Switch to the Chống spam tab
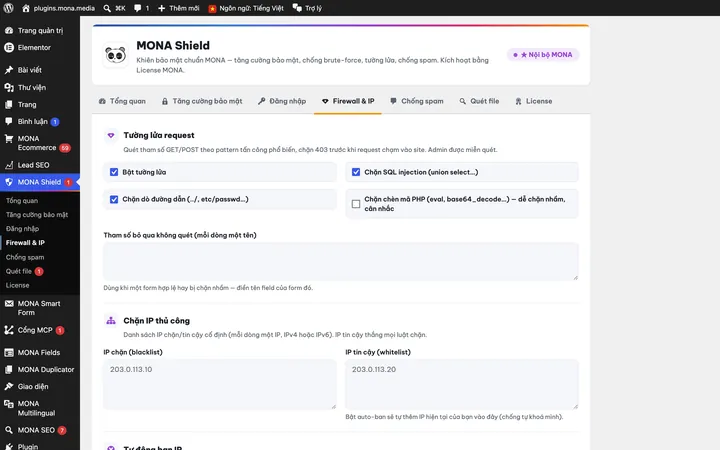Image resolution: width=720 pixels, height=450 pixels. pyautogui.click(x=416, y=101)
